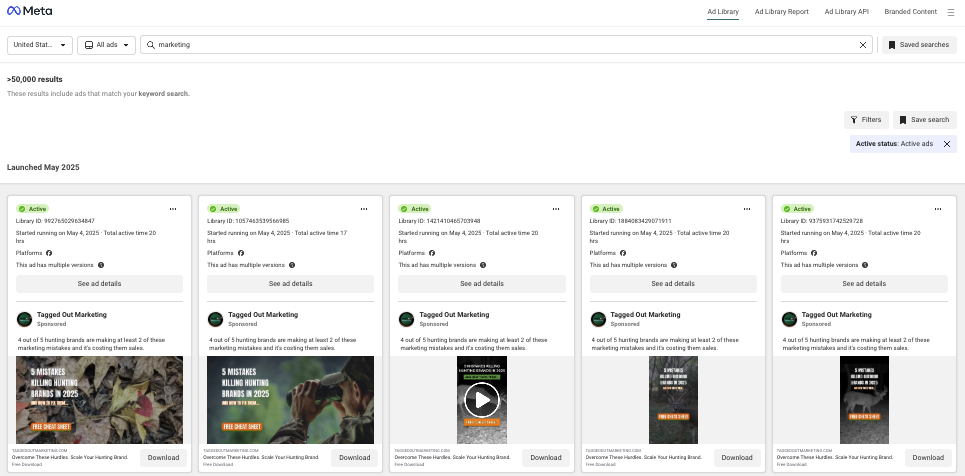Click Tagged Out Marketing name on ad 992765029634847
The width and height of the screenshot is (965, 476).
[x=72, y=315]
